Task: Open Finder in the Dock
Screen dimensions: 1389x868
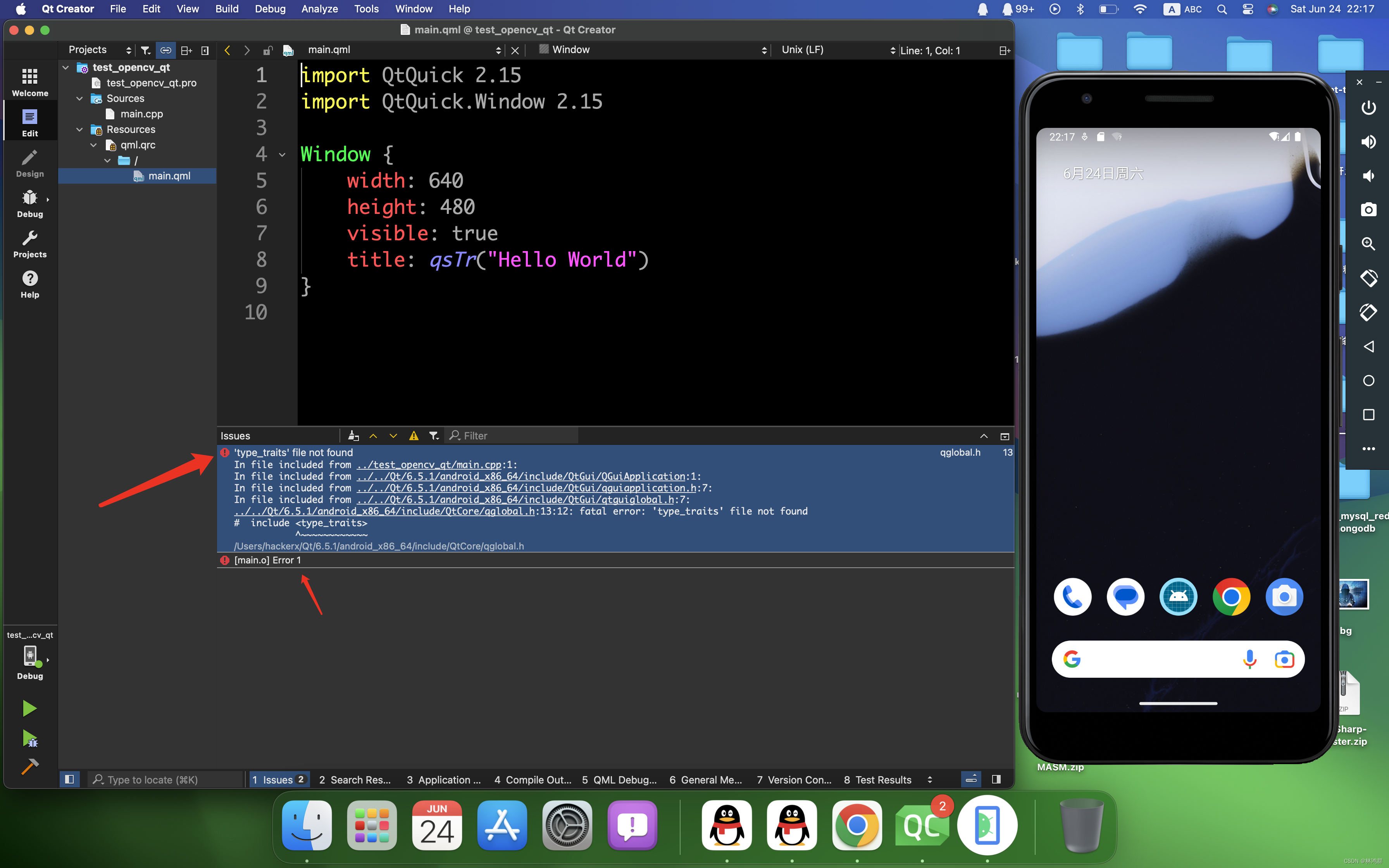Action: pos(307,825)
